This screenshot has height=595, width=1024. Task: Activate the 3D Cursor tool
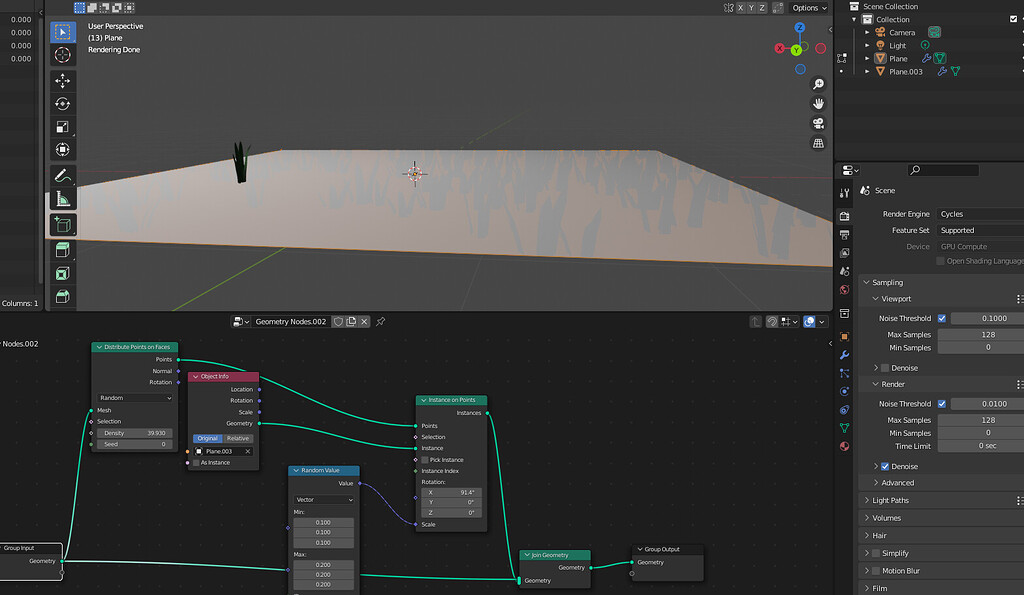[x=63, y=55]
